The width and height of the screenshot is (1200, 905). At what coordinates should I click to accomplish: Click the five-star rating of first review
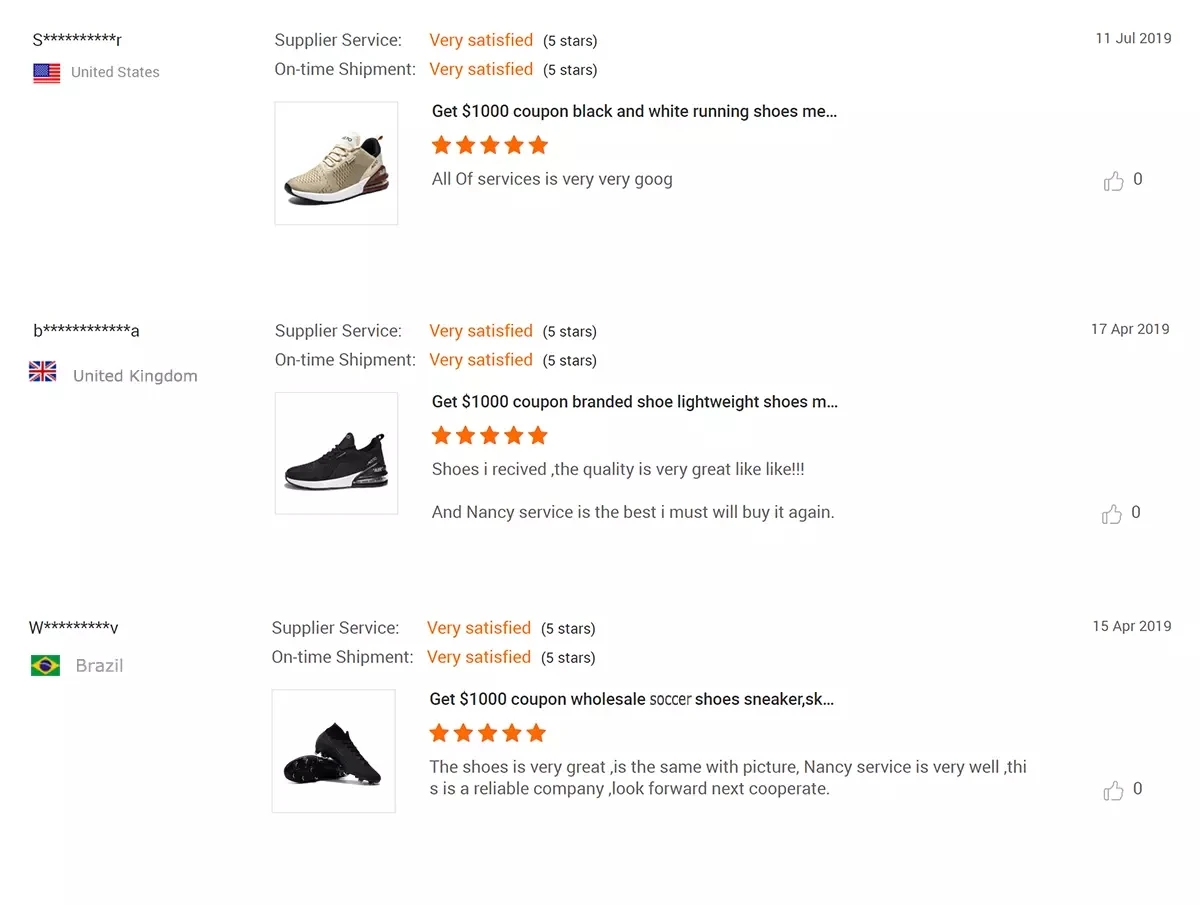click(490, 145)
